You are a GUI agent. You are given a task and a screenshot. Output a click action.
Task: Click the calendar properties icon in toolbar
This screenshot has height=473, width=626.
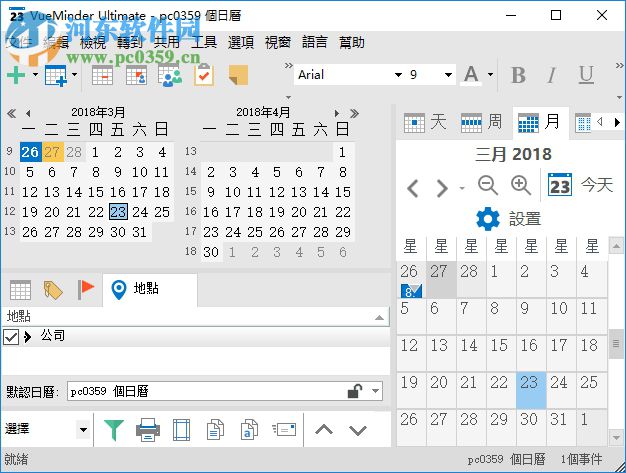click(136, 75)
